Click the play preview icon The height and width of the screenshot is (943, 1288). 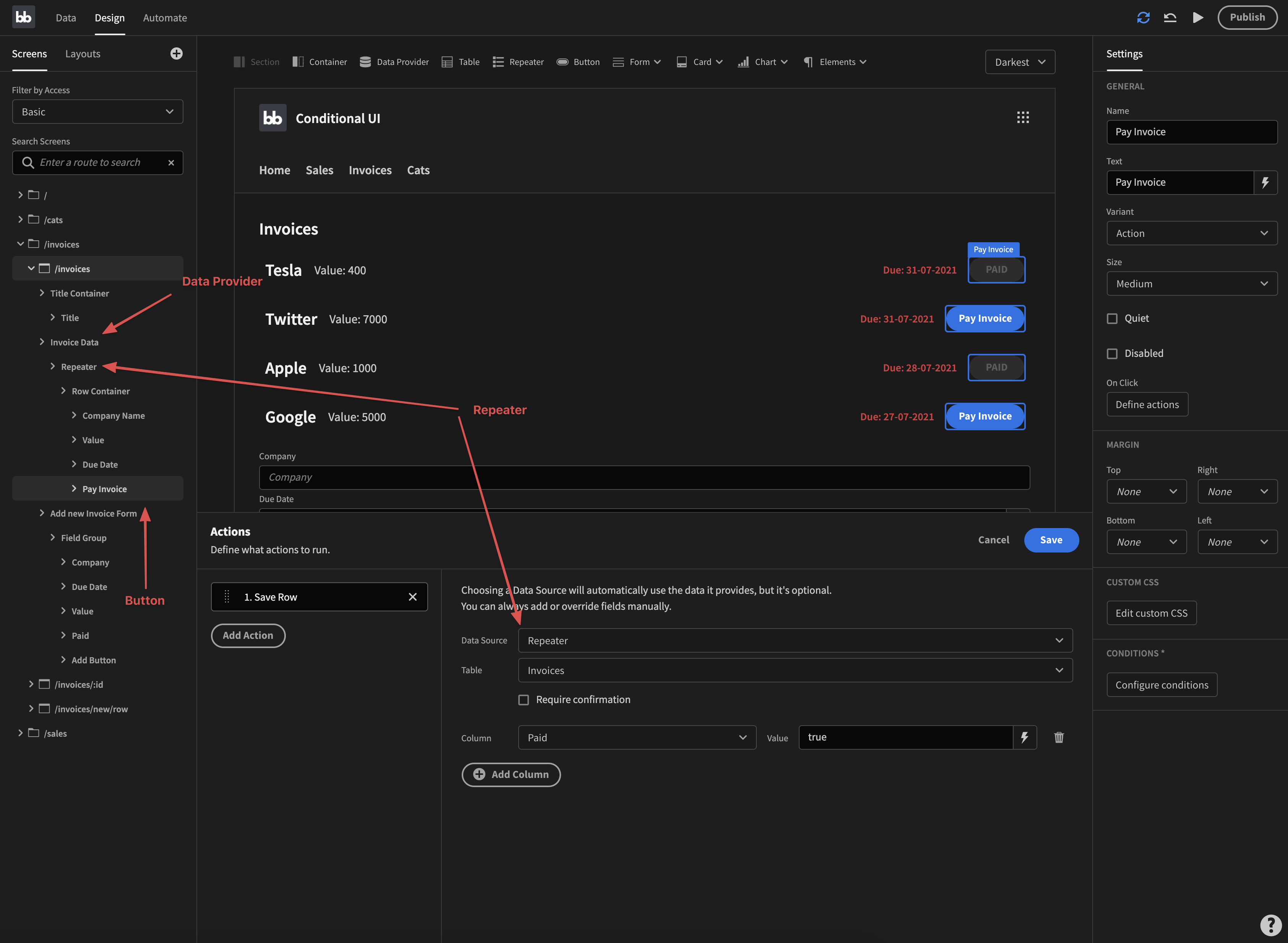click(x=1198, y=18)
